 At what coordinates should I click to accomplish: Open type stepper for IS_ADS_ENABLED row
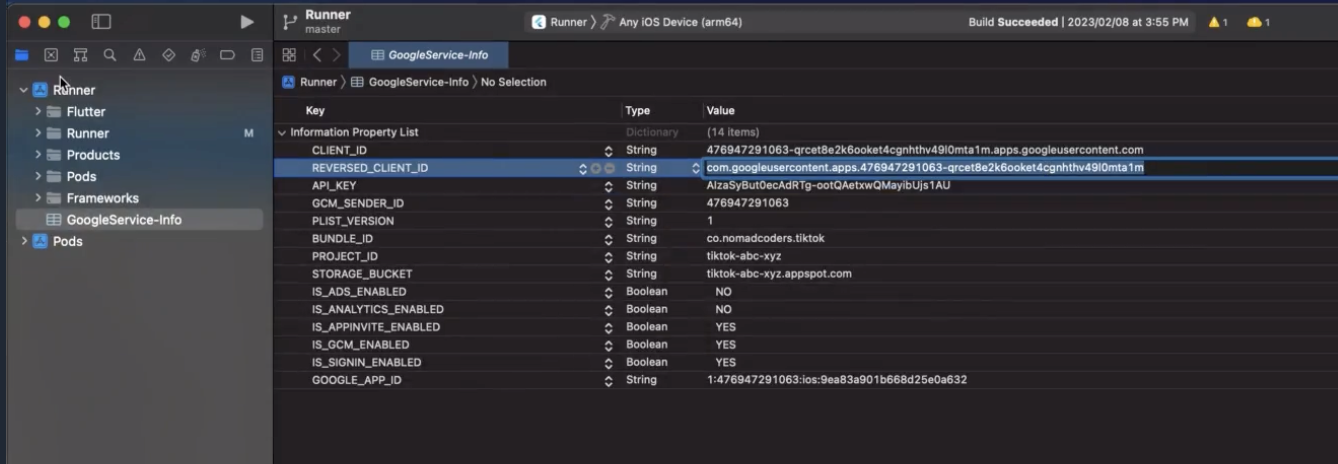click(x=608, y=292)
